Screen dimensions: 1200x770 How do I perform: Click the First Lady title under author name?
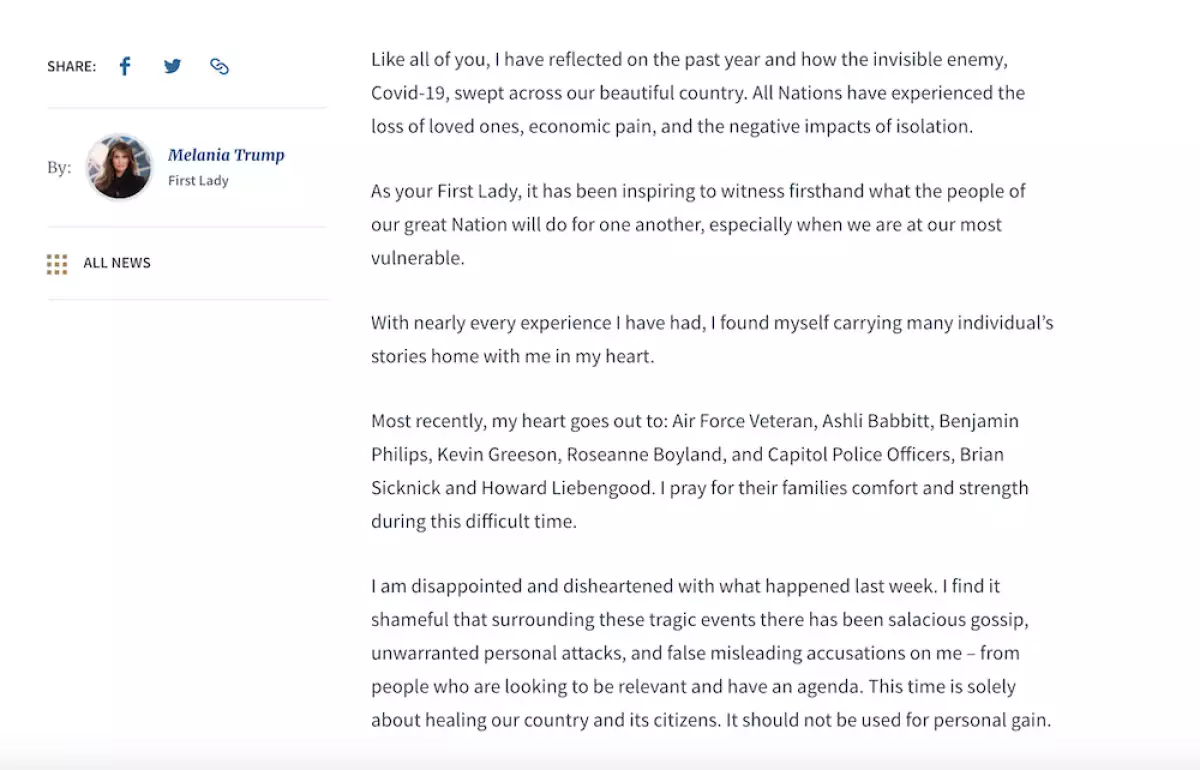point(198,181)
